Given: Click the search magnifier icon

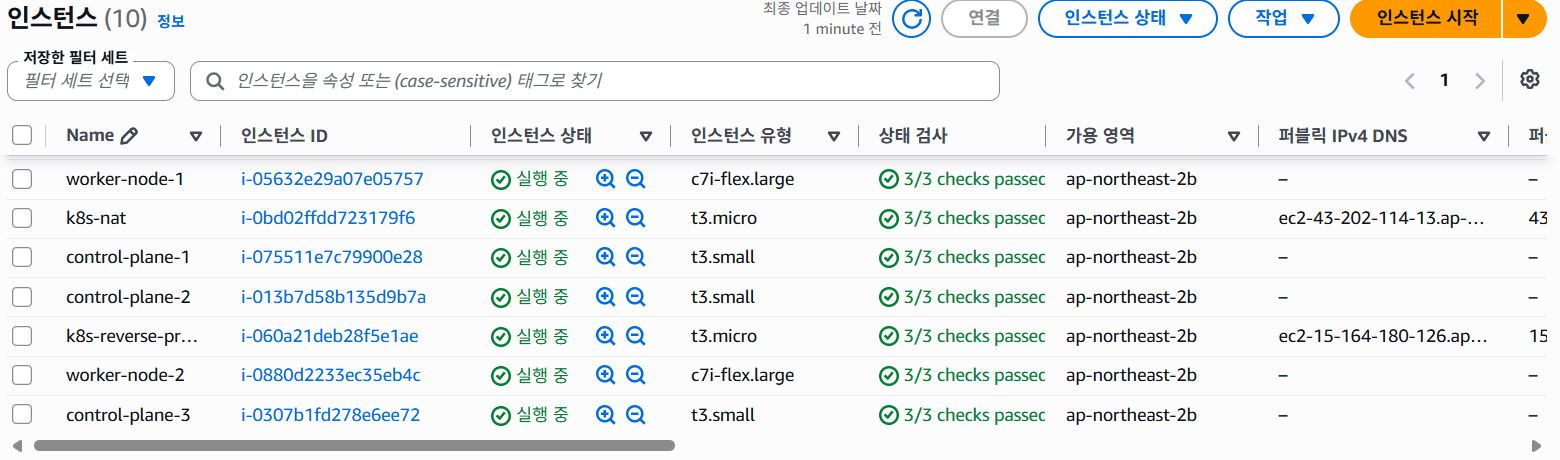Looking at the screenshot, I should click(214, 81).
